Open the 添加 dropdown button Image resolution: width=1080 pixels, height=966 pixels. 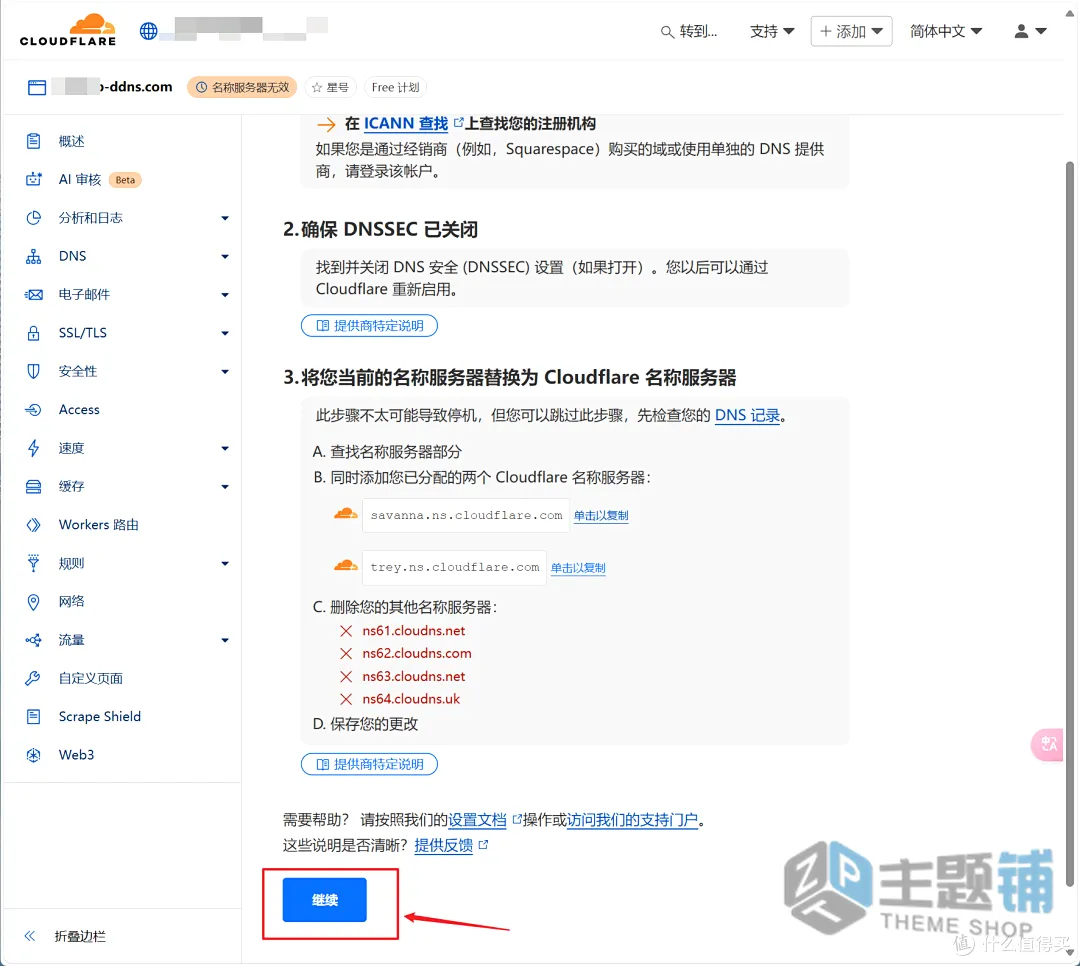pyautogui.click(x=851, y=31)
